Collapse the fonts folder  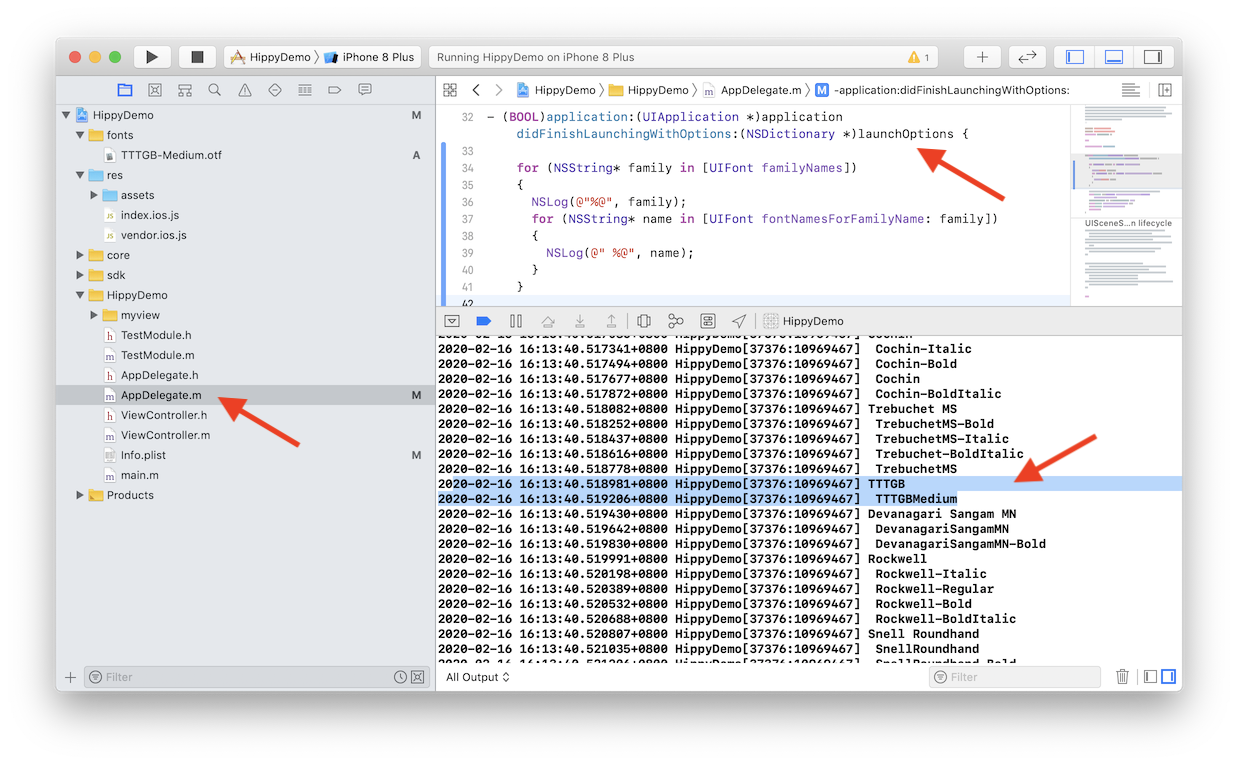[x=80, y=135]
